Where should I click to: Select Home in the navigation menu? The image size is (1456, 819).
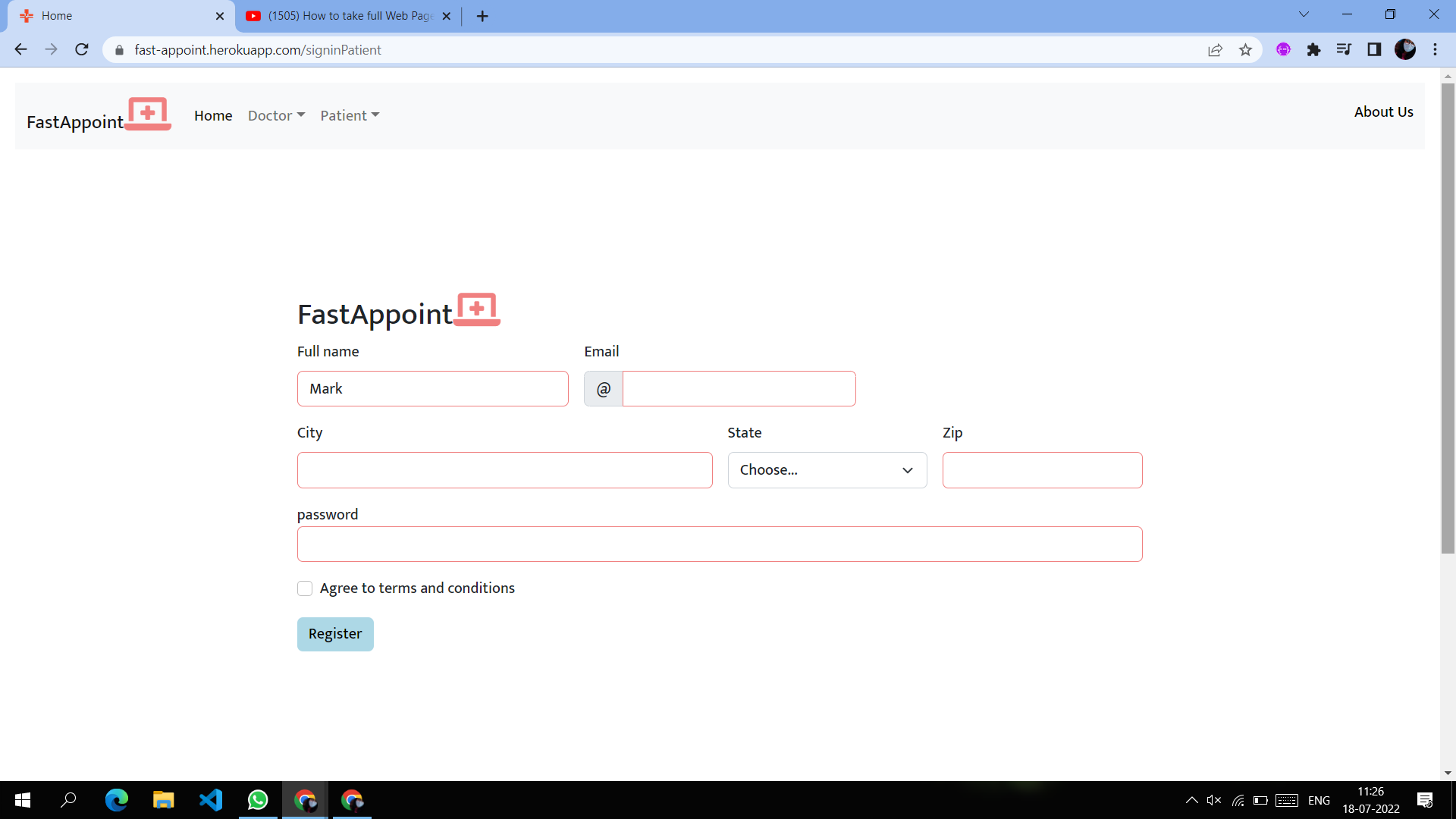(213, 115)
